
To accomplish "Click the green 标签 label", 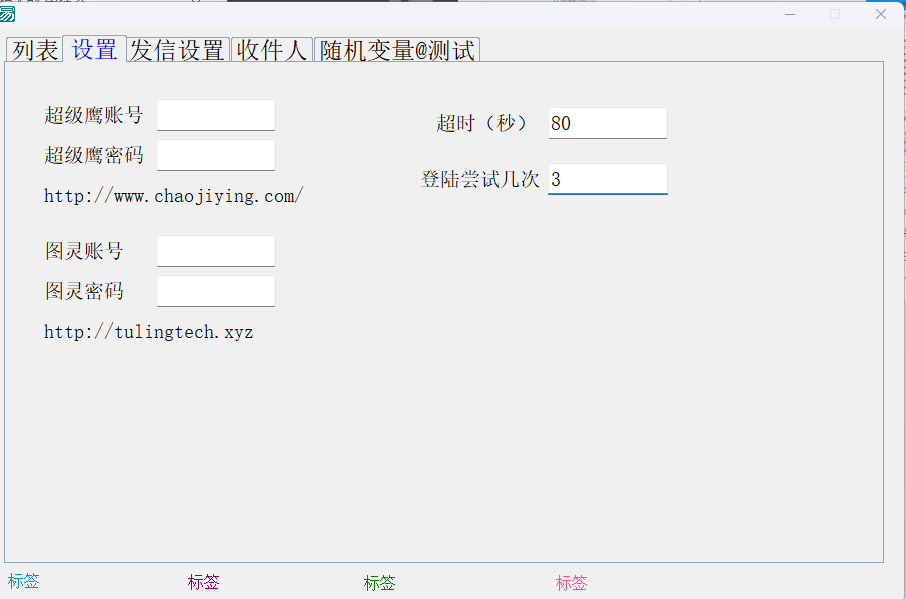I will point(380,583).
